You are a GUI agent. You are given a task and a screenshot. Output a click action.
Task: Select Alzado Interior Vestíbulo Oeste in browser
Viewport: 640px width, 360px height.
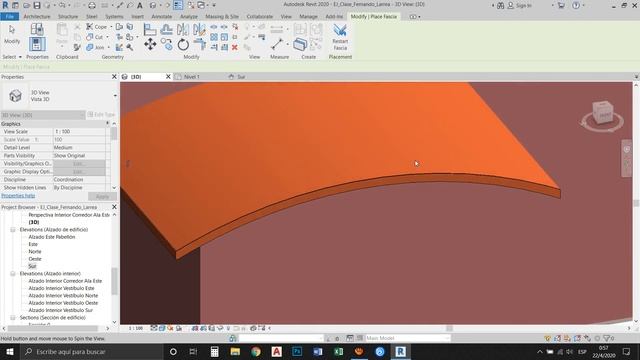click(x=63, y=303)
